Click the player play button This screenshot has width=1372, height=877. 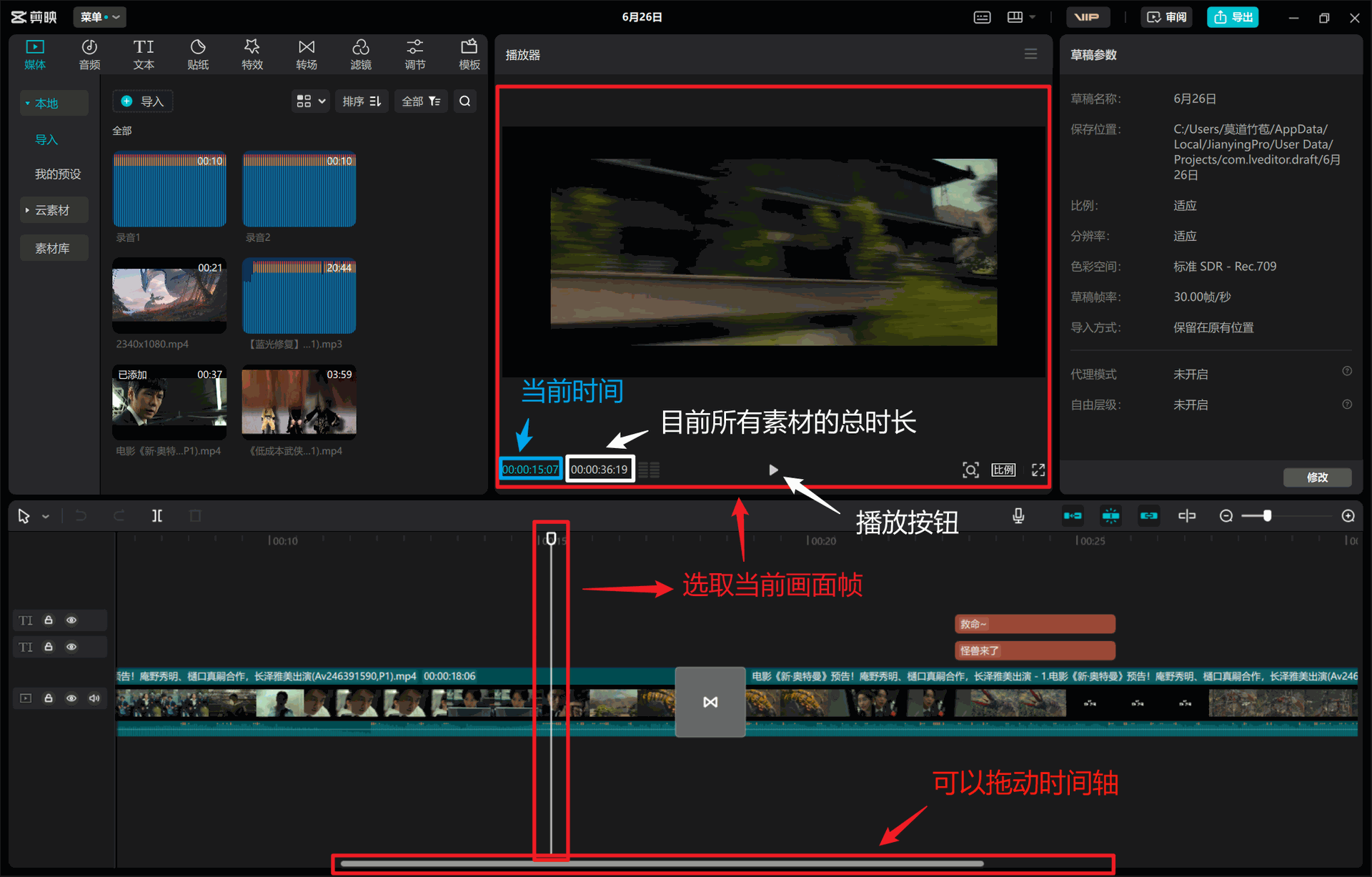pyautogui.click(x=773, y=470)
